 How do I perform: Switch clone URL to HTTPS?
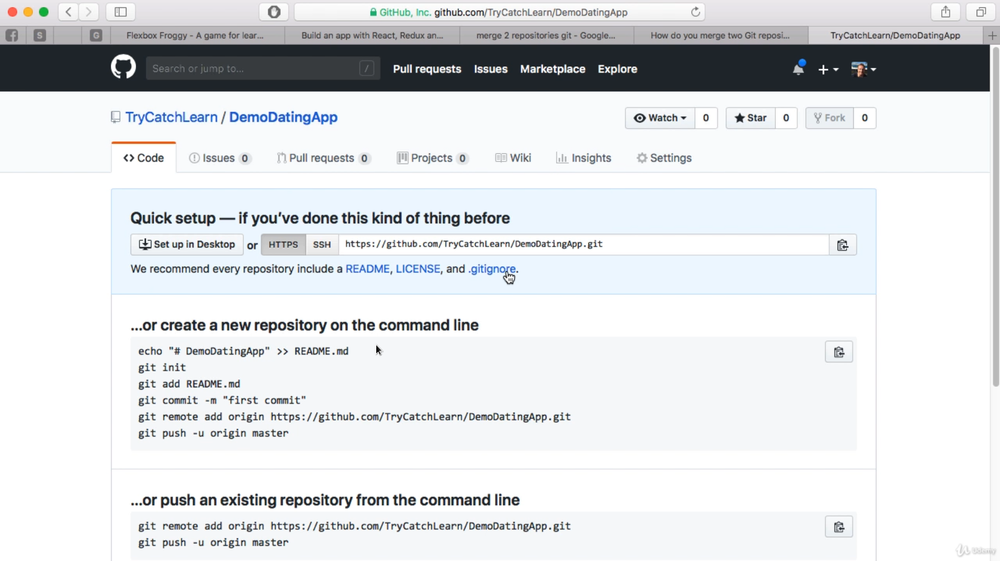[283, 245]
